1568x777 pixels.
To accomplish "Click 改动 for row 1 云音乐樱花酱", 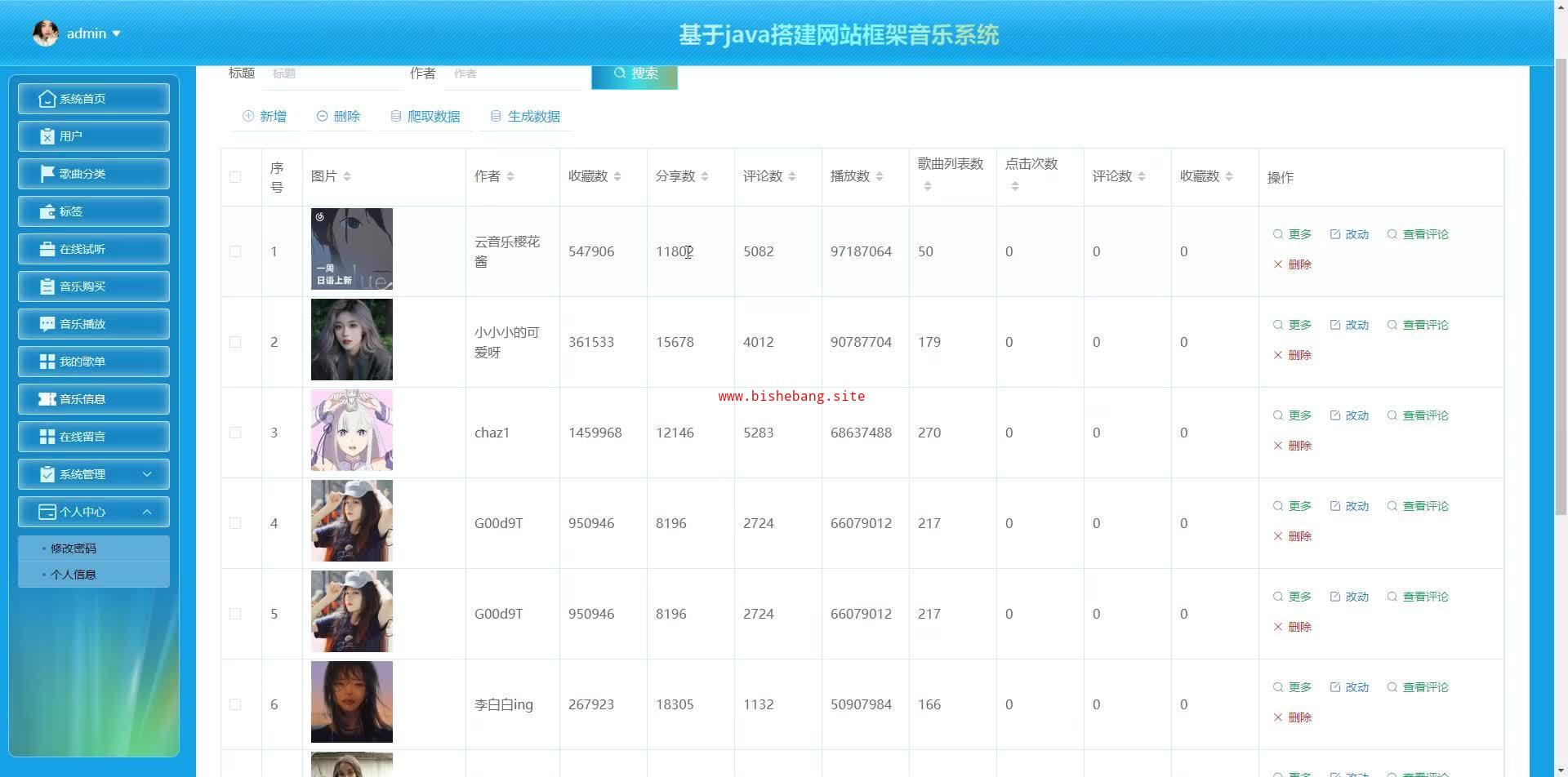I will coord(1349,234).
